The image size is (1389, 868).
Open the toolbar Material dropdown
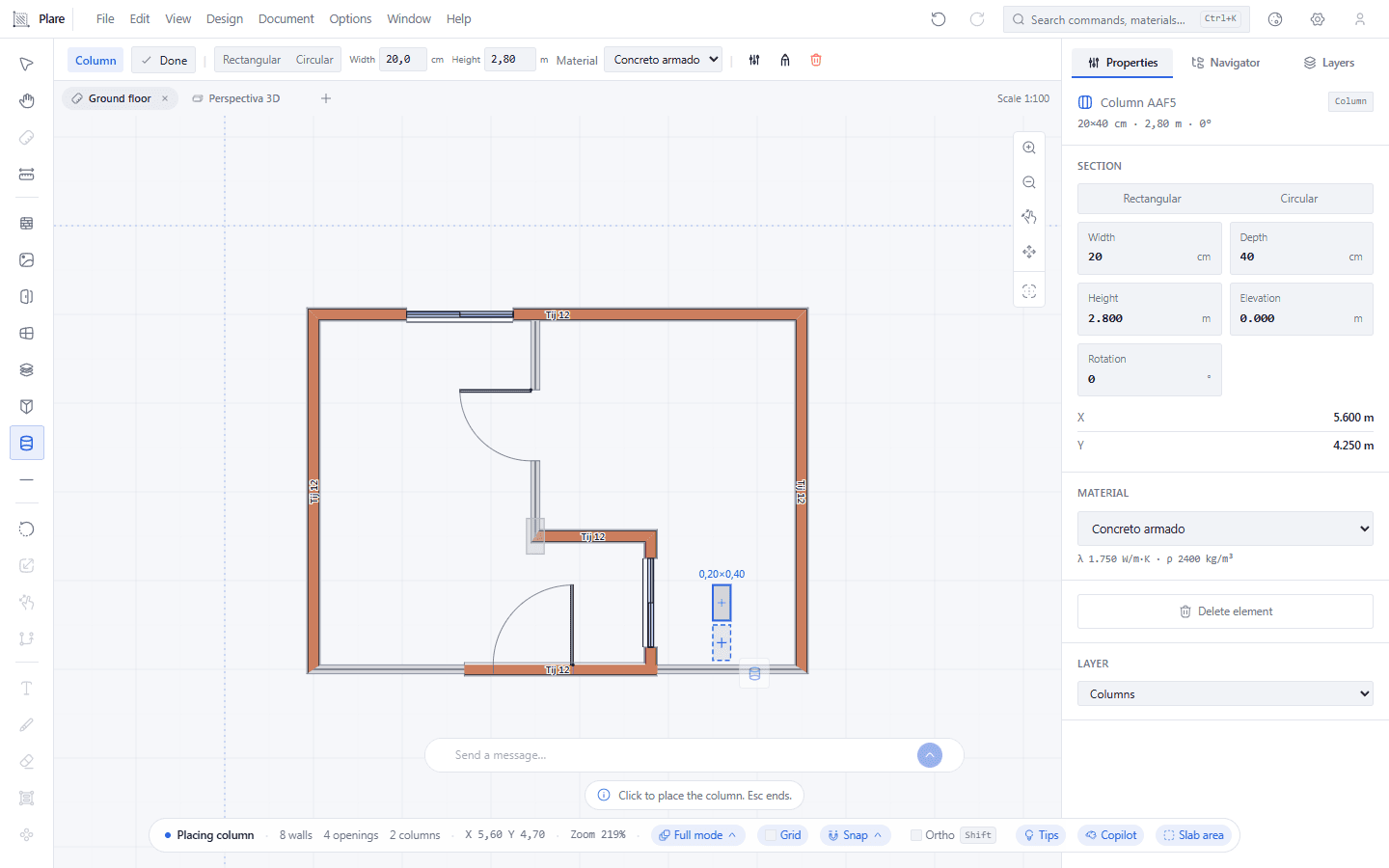tap(664, 60)
